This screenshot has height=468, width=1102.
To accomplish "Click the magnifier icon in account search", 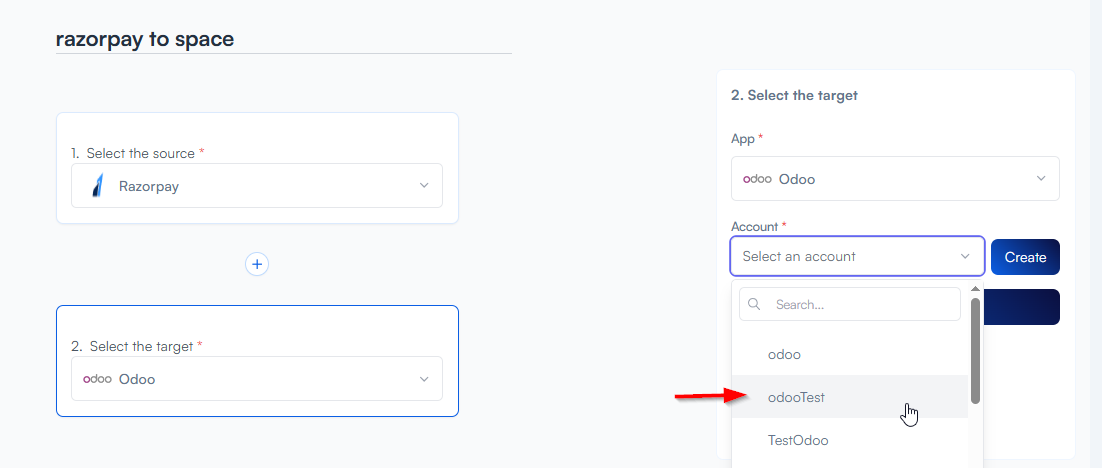I will pos(755,304).
